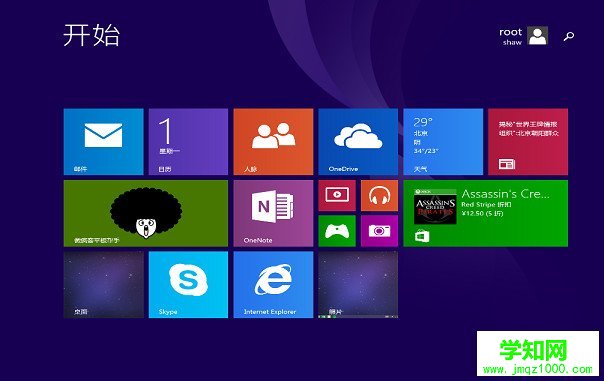Launch the OneDrive tile
604x381 pixels.
click(x=358, y=142)
